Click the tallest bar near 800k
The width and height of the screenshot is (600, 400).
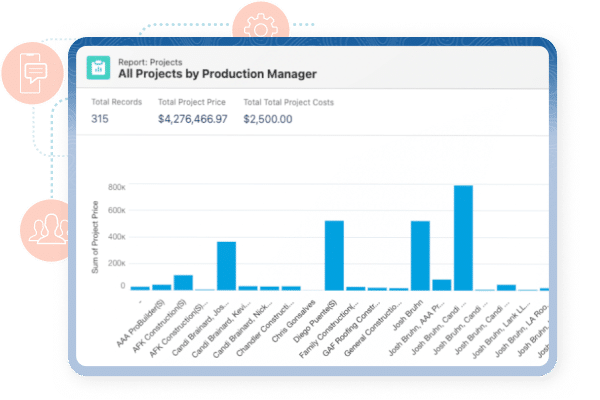463,238
